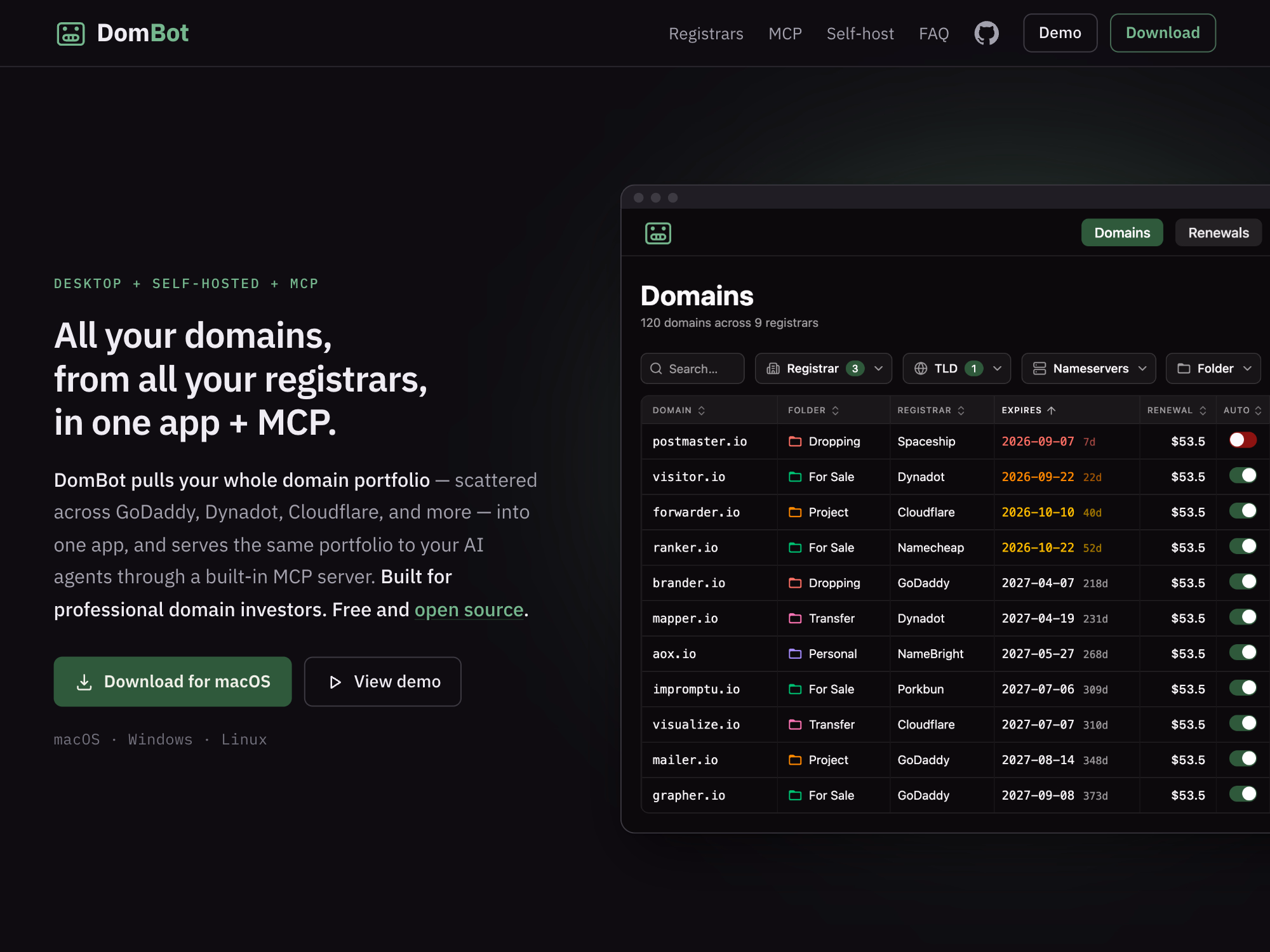Click the Personal folder icon for aox.io
This screenshot has width=1270, height=952.
pyautogui.click(x=794, y=654)
